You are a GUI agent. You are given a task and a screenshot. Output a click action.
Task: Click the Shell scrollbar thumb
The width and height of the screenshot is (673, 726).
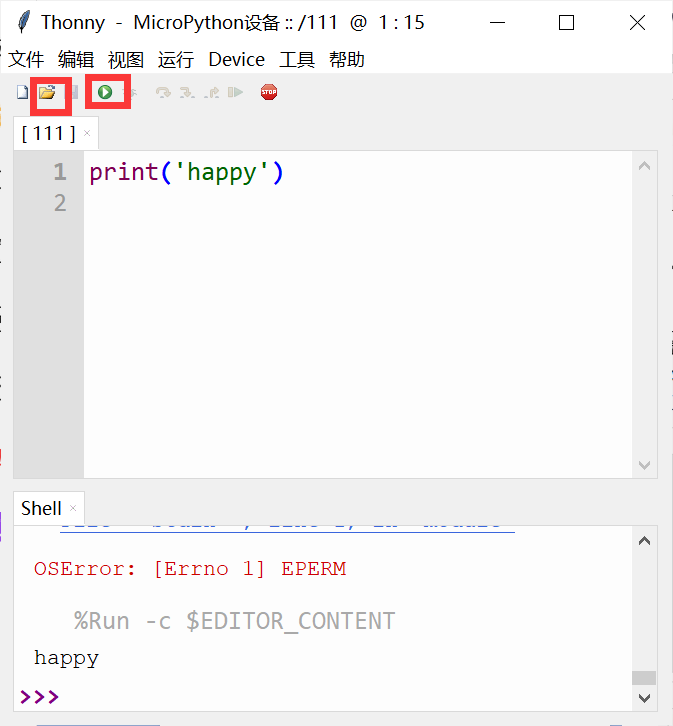(644, 677)
